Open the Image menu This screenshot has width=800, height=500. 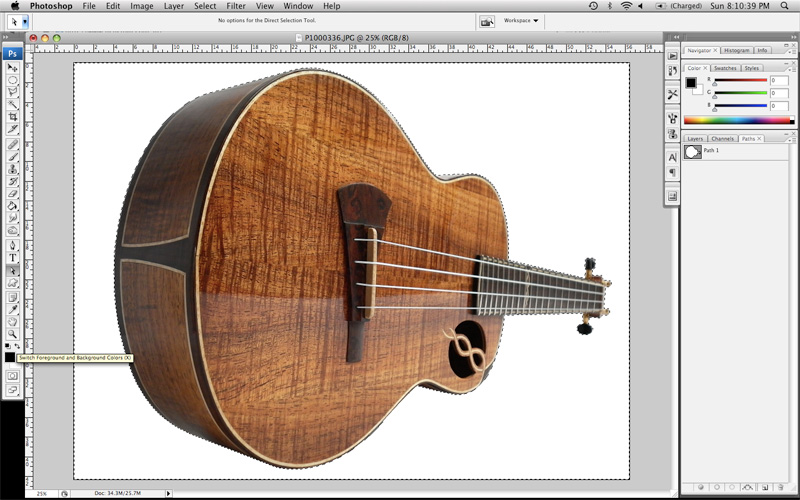[141, 6]
